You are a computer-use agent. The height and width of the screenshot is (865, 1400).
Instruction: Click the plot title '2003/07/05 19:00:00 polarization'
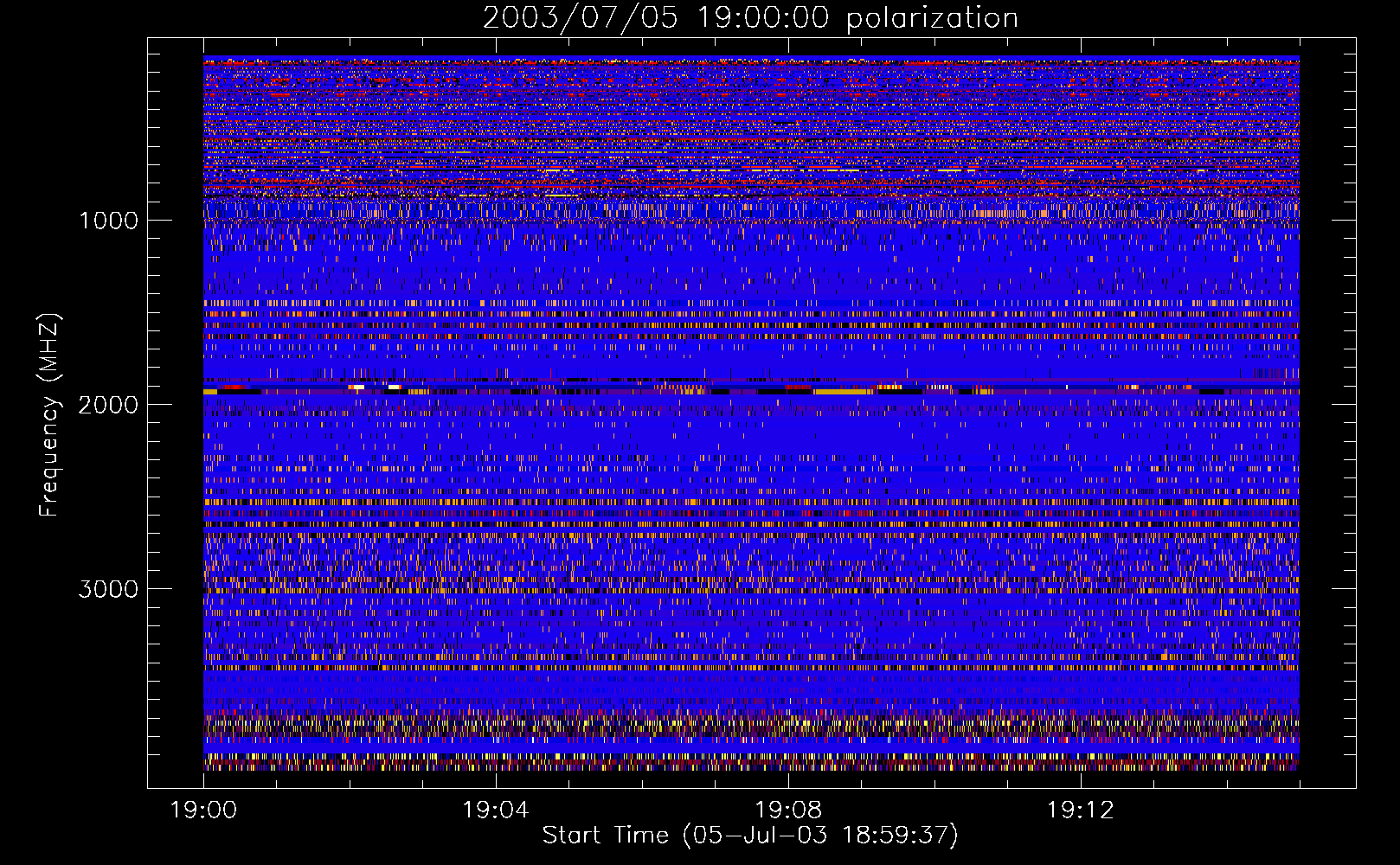coord(750,18)
